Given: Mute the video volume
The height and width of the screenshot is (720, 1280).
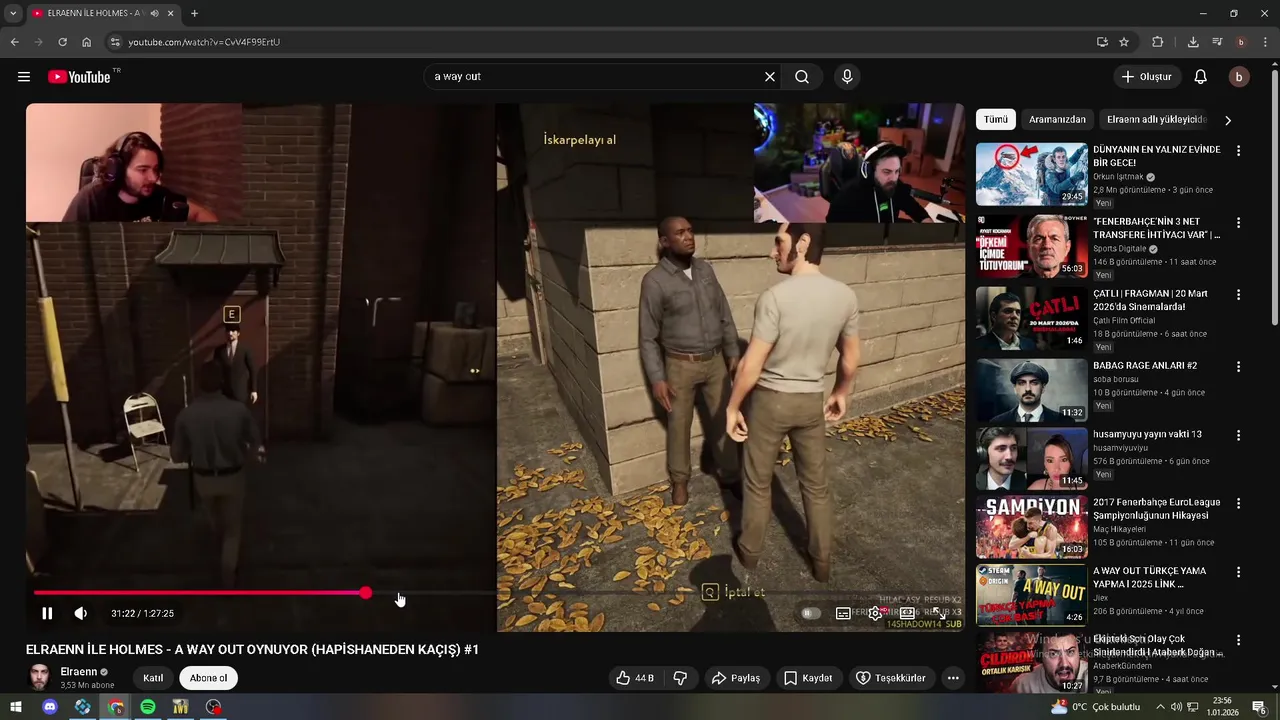Looking at the screenshot, I should point(81,613).
